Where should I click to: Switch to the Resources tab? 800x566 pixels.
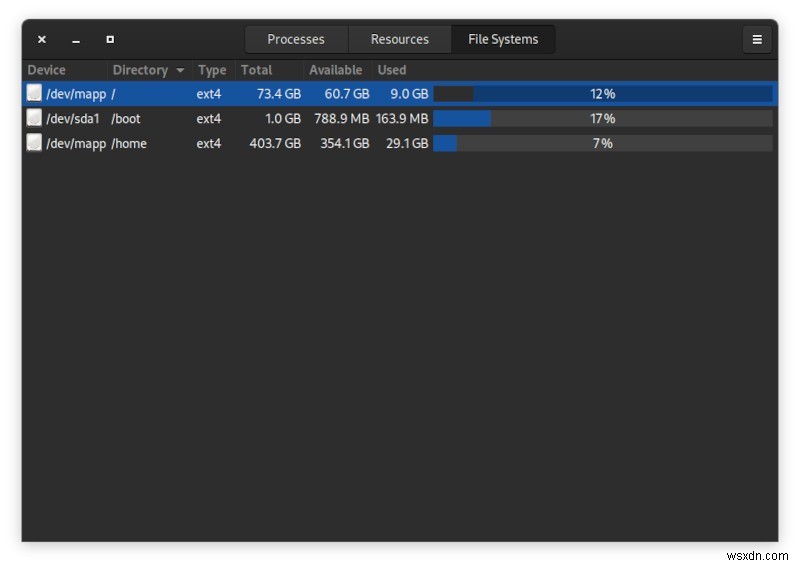(399, 39)
